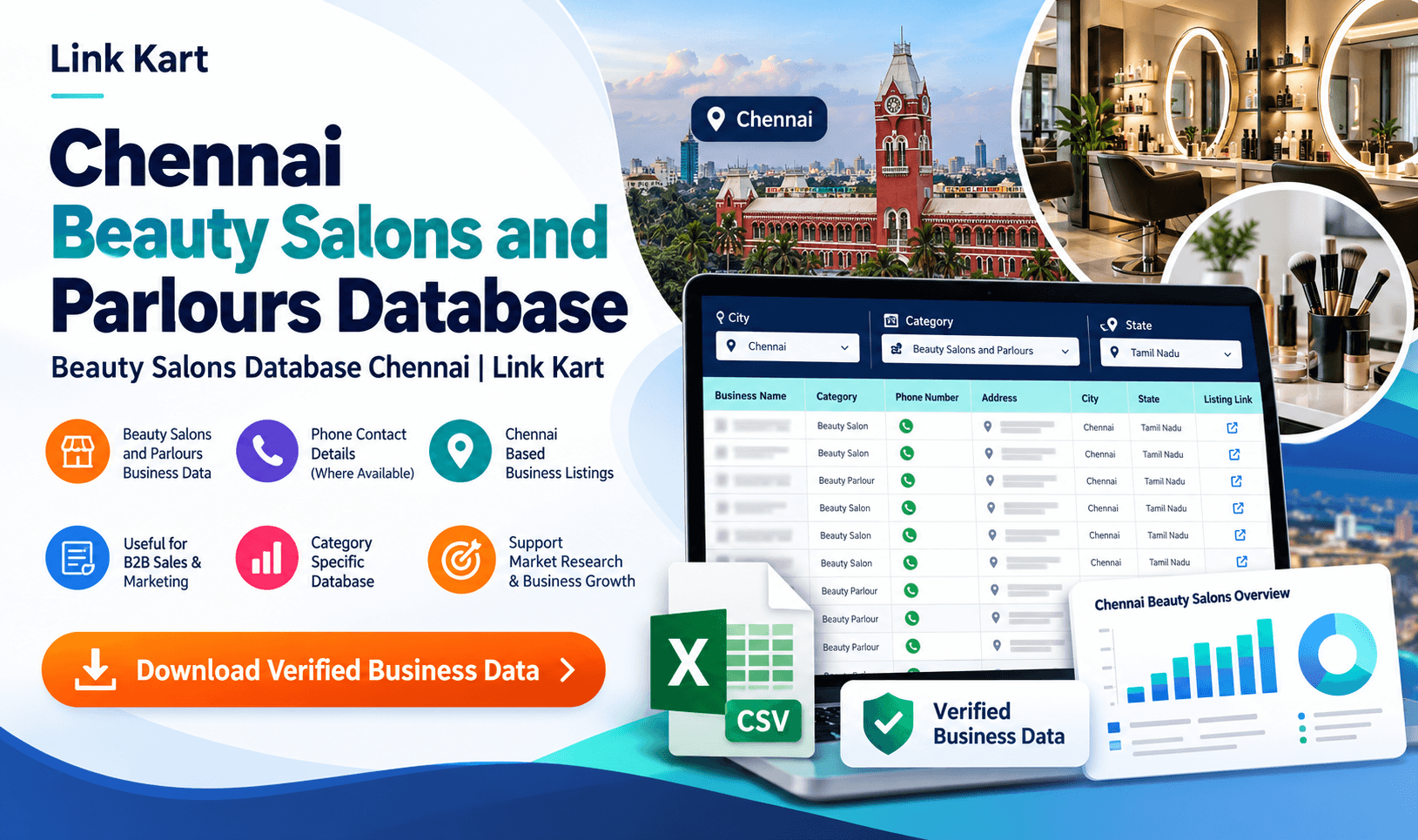Click Download Verified Business Data button
The width and height of the screenshot is (1418, 840).
coord(324,669)
